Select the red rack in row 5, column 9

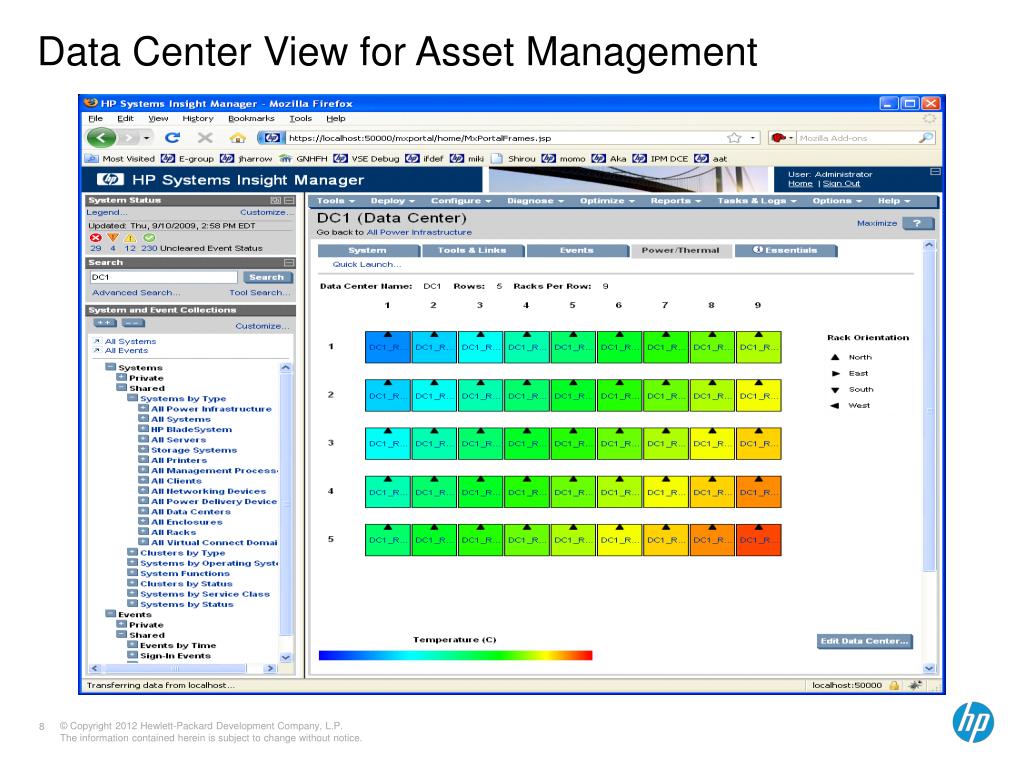pyautogui.click(x=759, y=540)
